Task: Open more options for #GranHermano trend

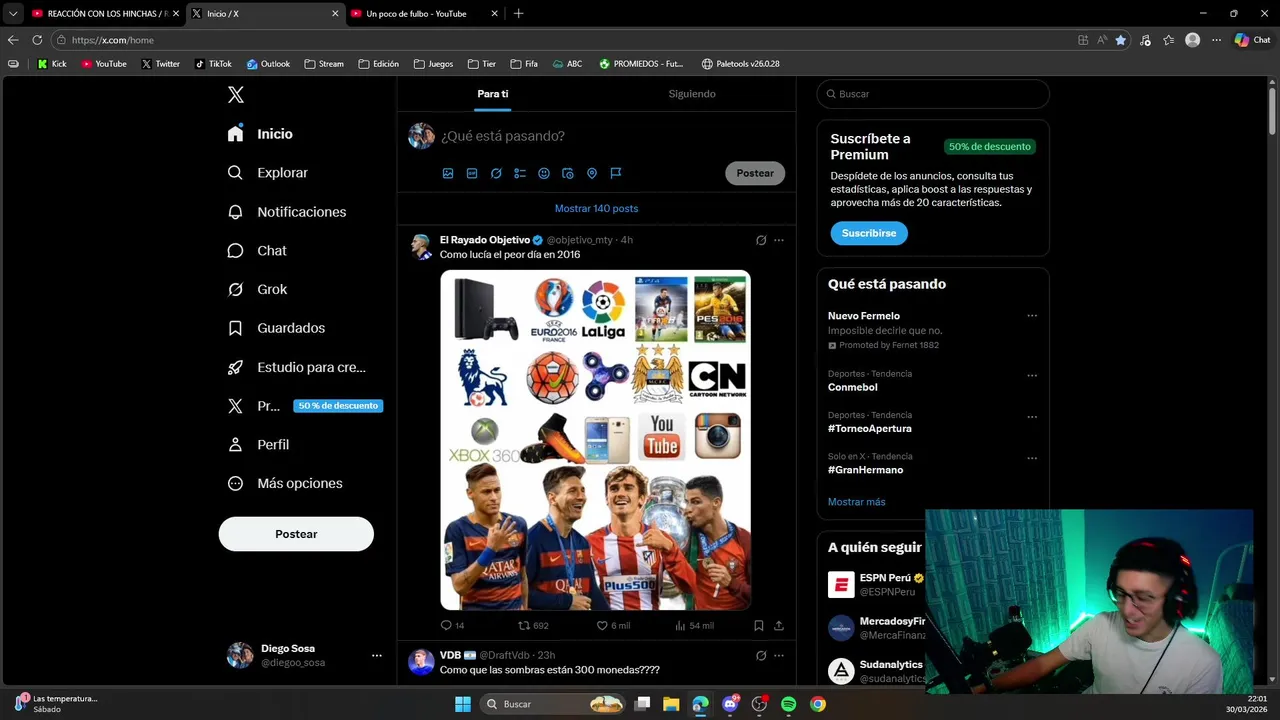Action: [x=1032, y=458]
